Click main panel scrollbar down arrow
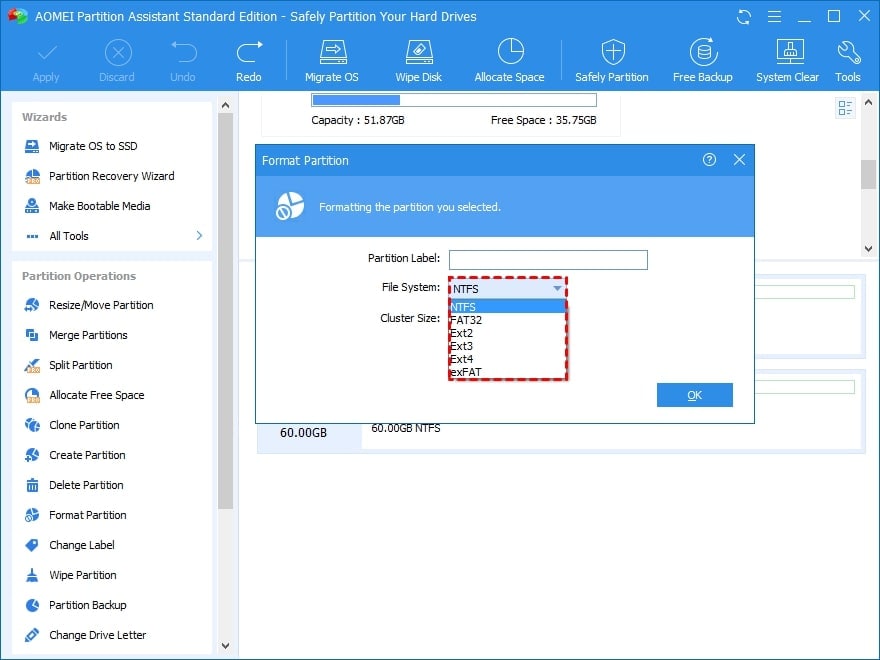This screenshot has width=880, height=660. (x=868, y=249)
